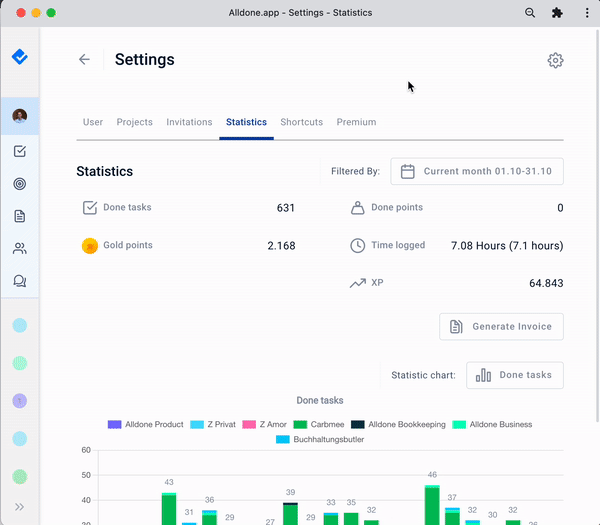This screenshot has height=525, width=600.
Task: Click the Done tasks checkbox icon
Action: point(90,207)
